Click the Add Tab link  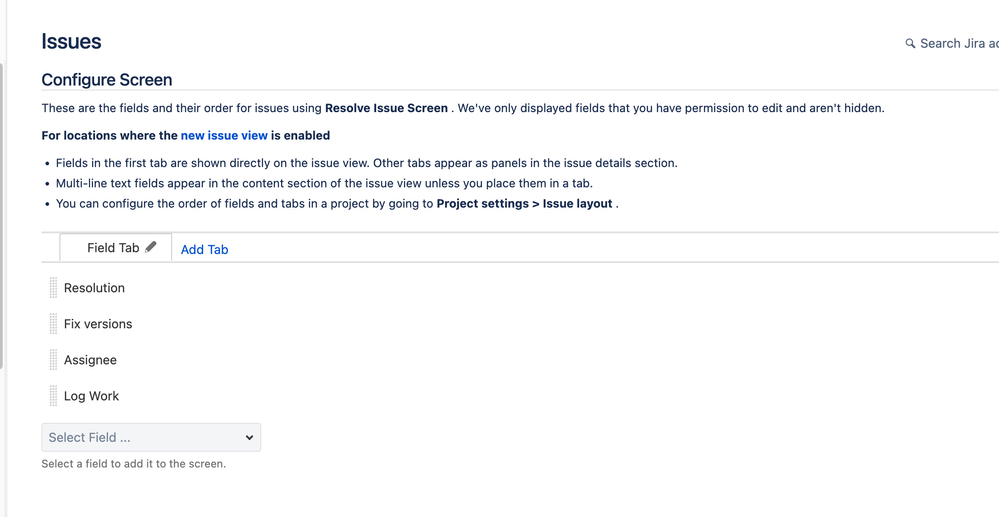pos(204,249)
